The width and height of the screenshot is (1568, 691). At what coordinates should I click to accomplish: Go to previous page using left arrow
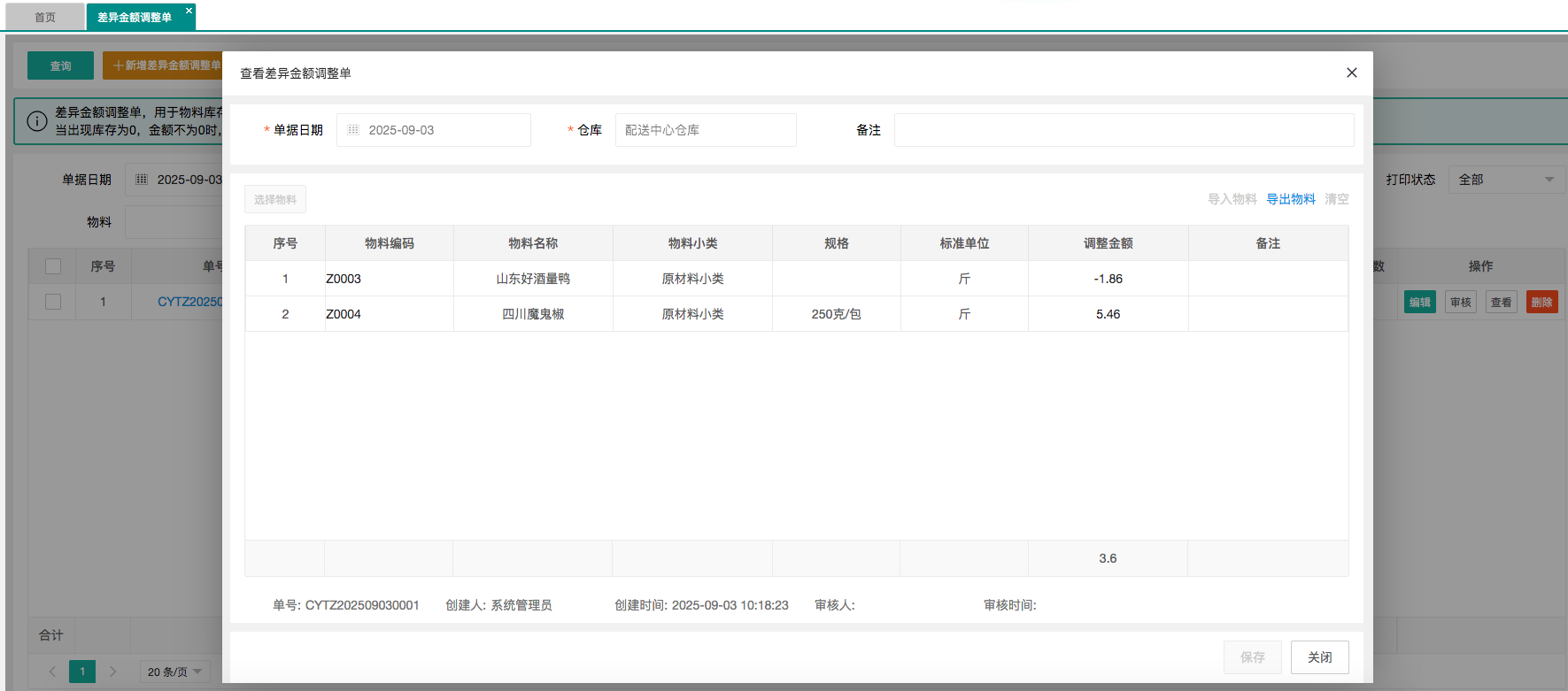coord(52,672)
